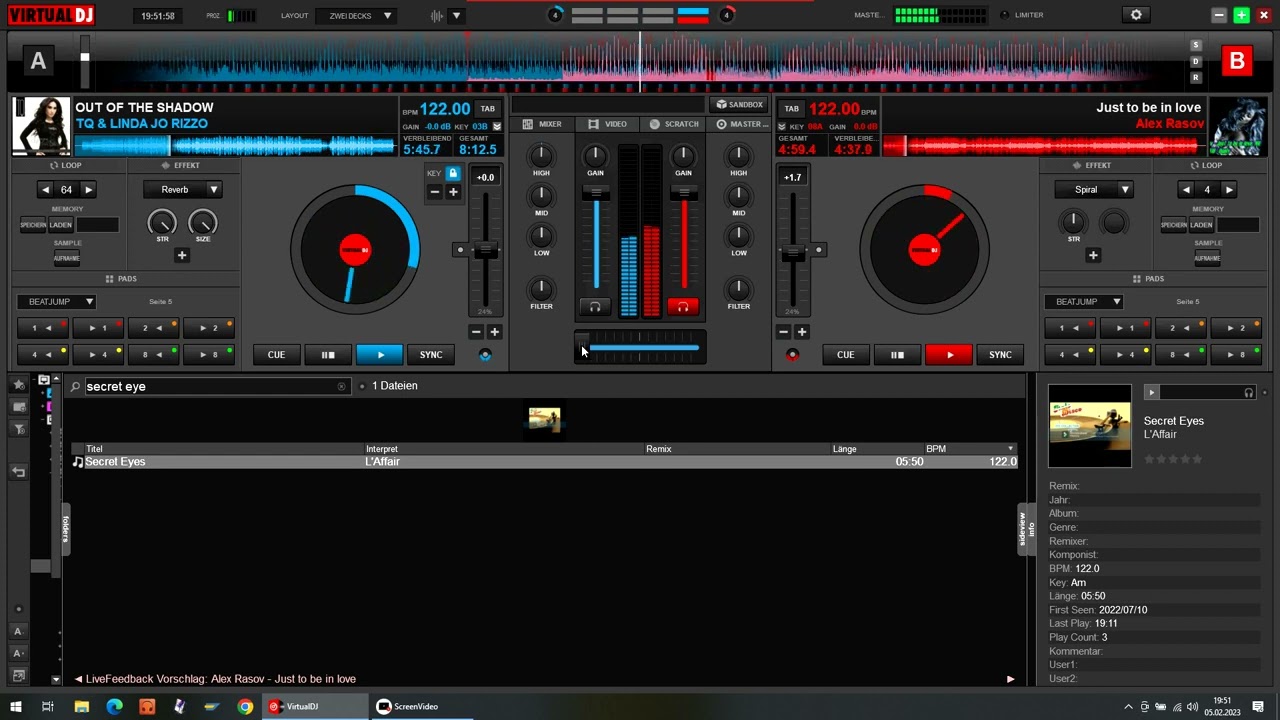Click the clear search X icon
The height and width of the screenshot is (720, 1280).
pos(341,386)
